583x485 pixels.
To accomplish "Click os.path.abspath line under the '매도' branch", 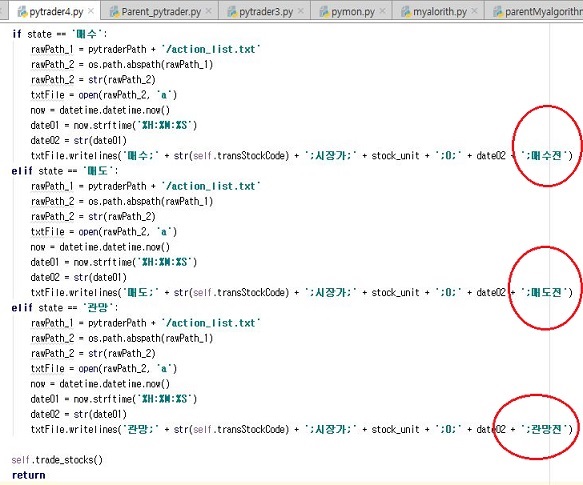I will pyautogui.click(x=122, y=202).
